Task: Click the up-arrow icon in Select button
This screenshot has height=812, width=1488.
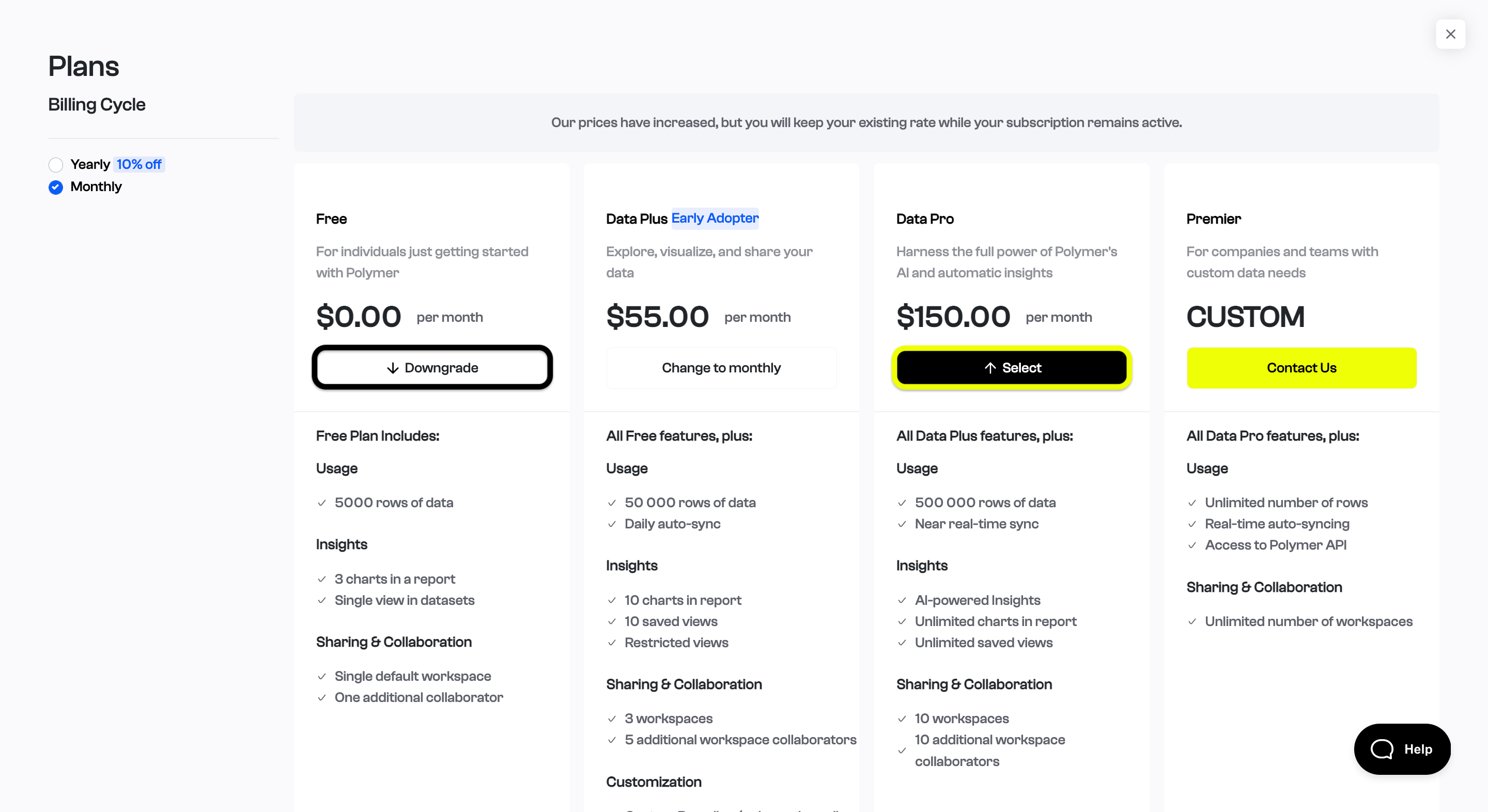Action: click(990, 368)
